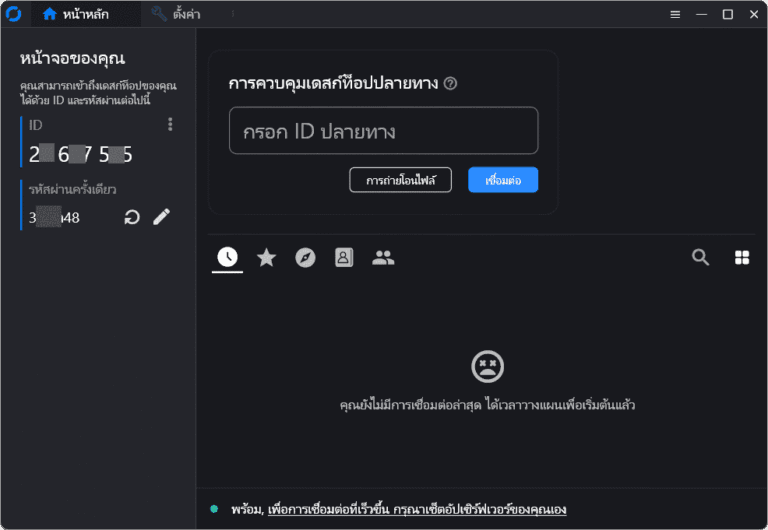The width and height of the screenshot is (768, 530).
Task: Maximize the RustDesk window
Action: click(728, 15)
